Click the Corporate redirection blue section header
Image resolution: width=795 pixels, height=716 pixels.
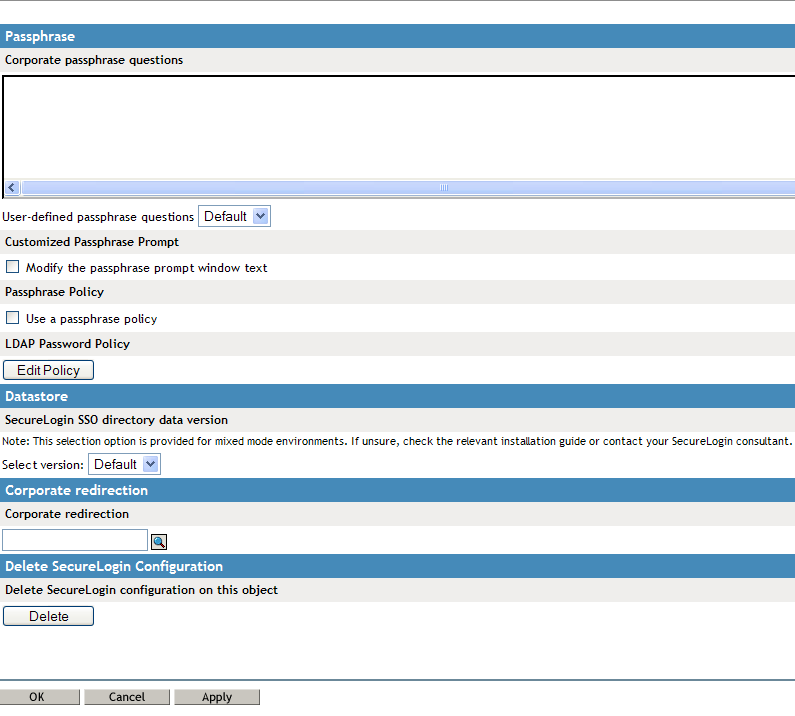[x=398, y=490]
